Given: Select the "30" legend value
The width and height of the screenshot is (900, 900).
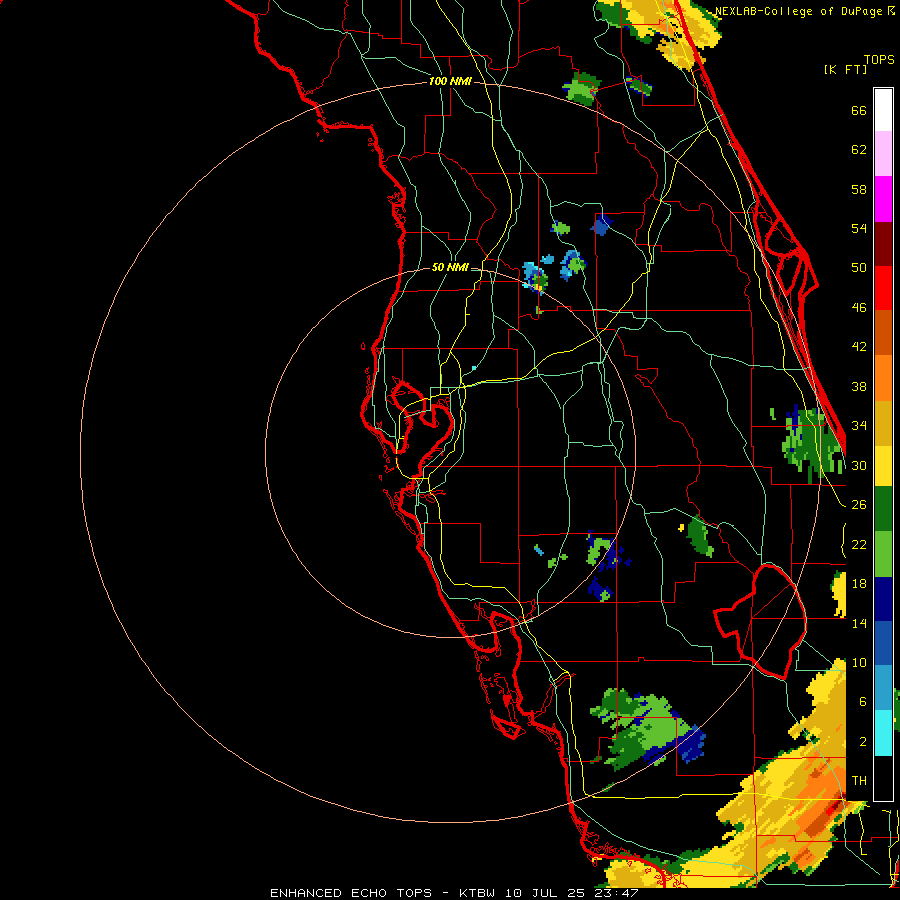Looking at the screenshot, I should (859, 465).
